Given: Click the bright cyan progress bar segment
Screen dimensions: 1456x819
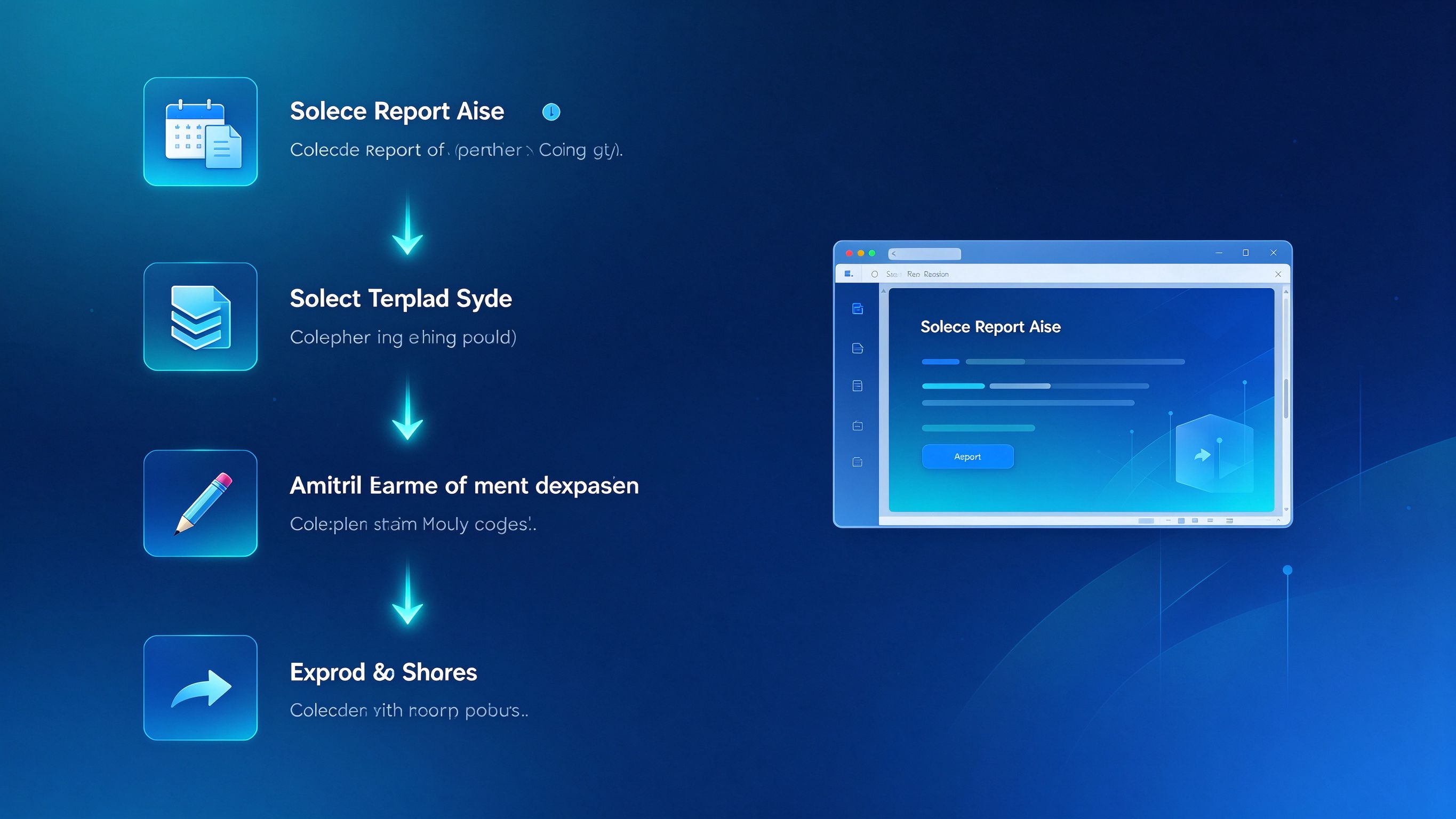Looking at the screenshot, I should [953, 386].
